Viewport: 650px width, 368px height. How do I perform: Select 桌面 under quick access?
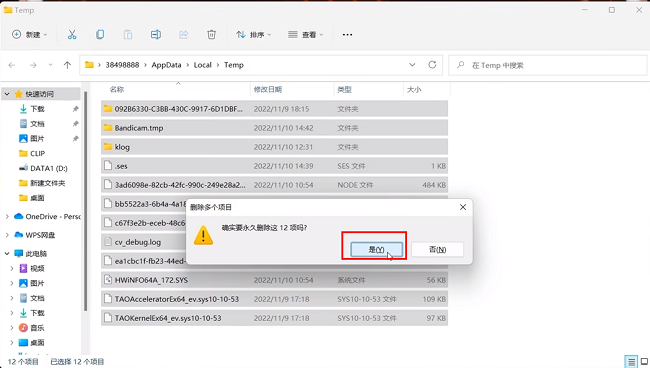coord(37,198)
